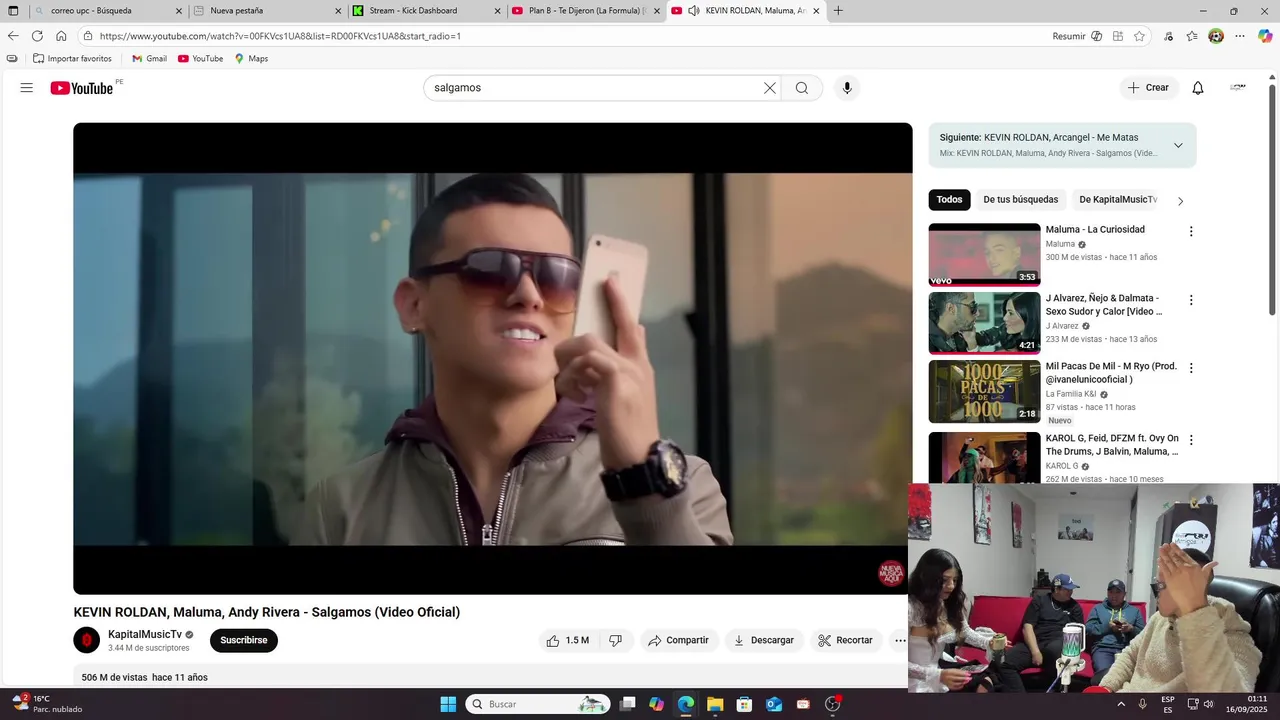Open more actions under the video
Viewport: 1280px width, 720px height.
[x=900, y=640]
